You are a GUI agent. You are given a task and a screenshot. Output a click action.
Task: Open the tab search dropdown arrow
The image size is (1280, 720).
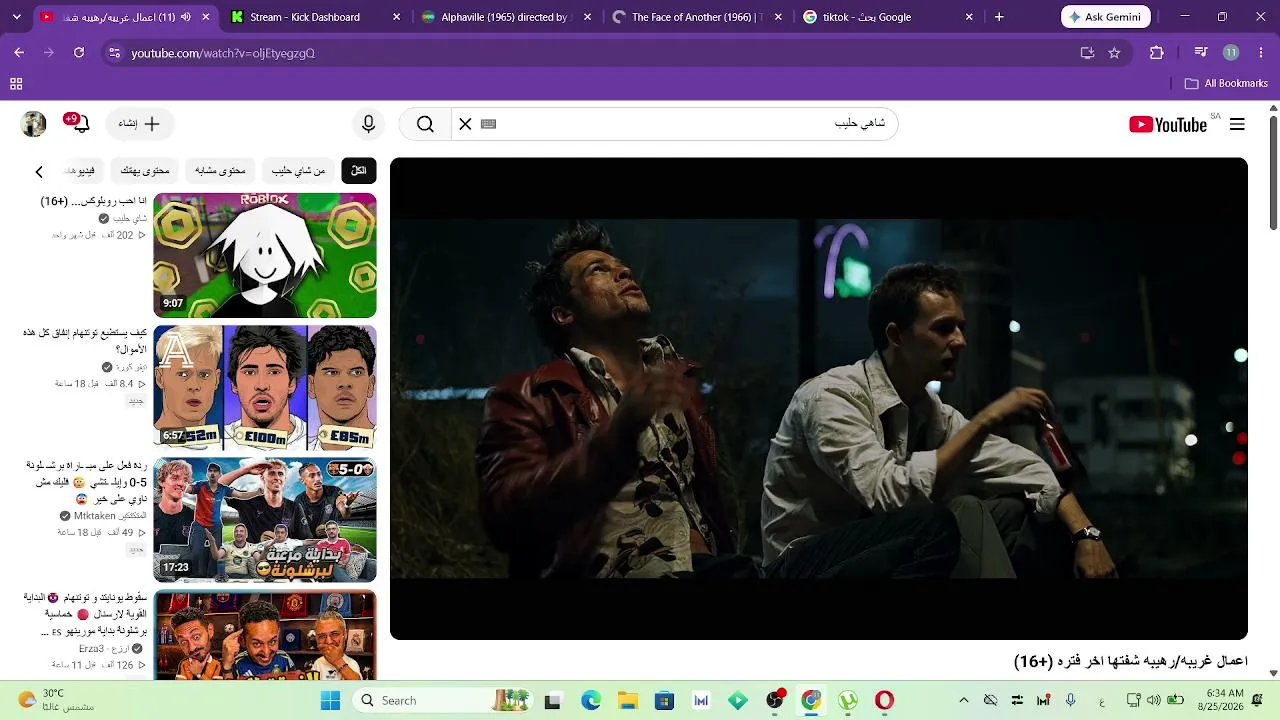point(16,17)
